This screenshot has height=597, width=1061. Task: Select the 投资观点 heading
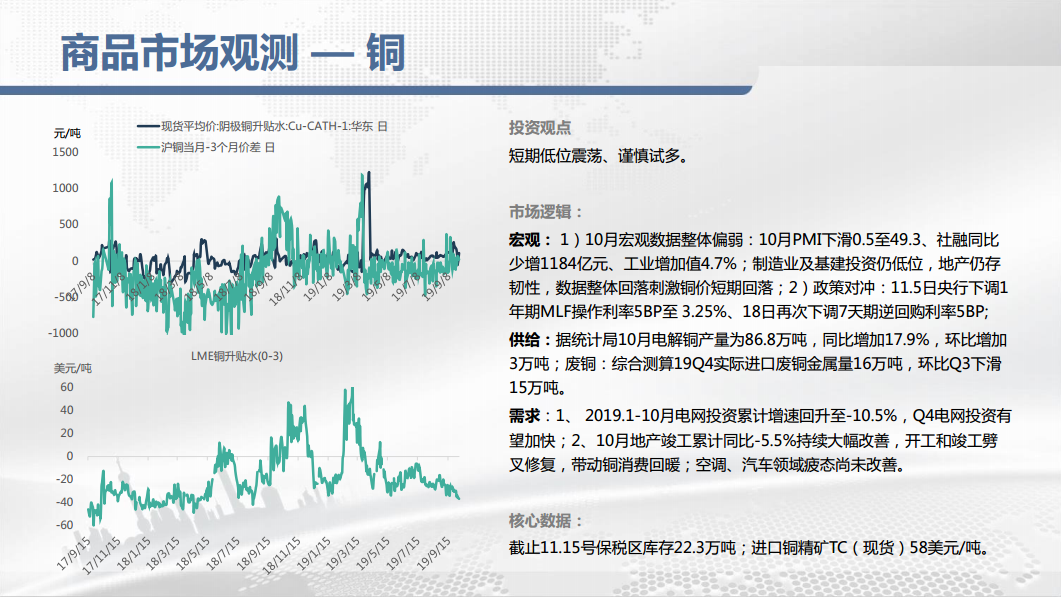click(540, 128)
